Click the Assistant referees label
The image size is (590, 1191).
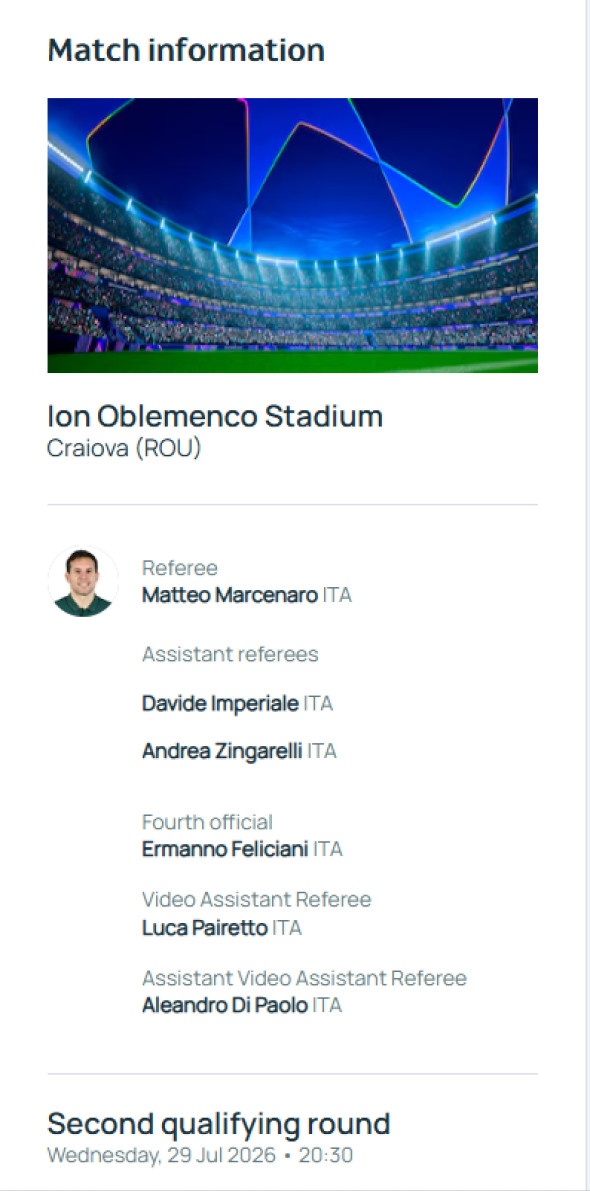point(230,655)
